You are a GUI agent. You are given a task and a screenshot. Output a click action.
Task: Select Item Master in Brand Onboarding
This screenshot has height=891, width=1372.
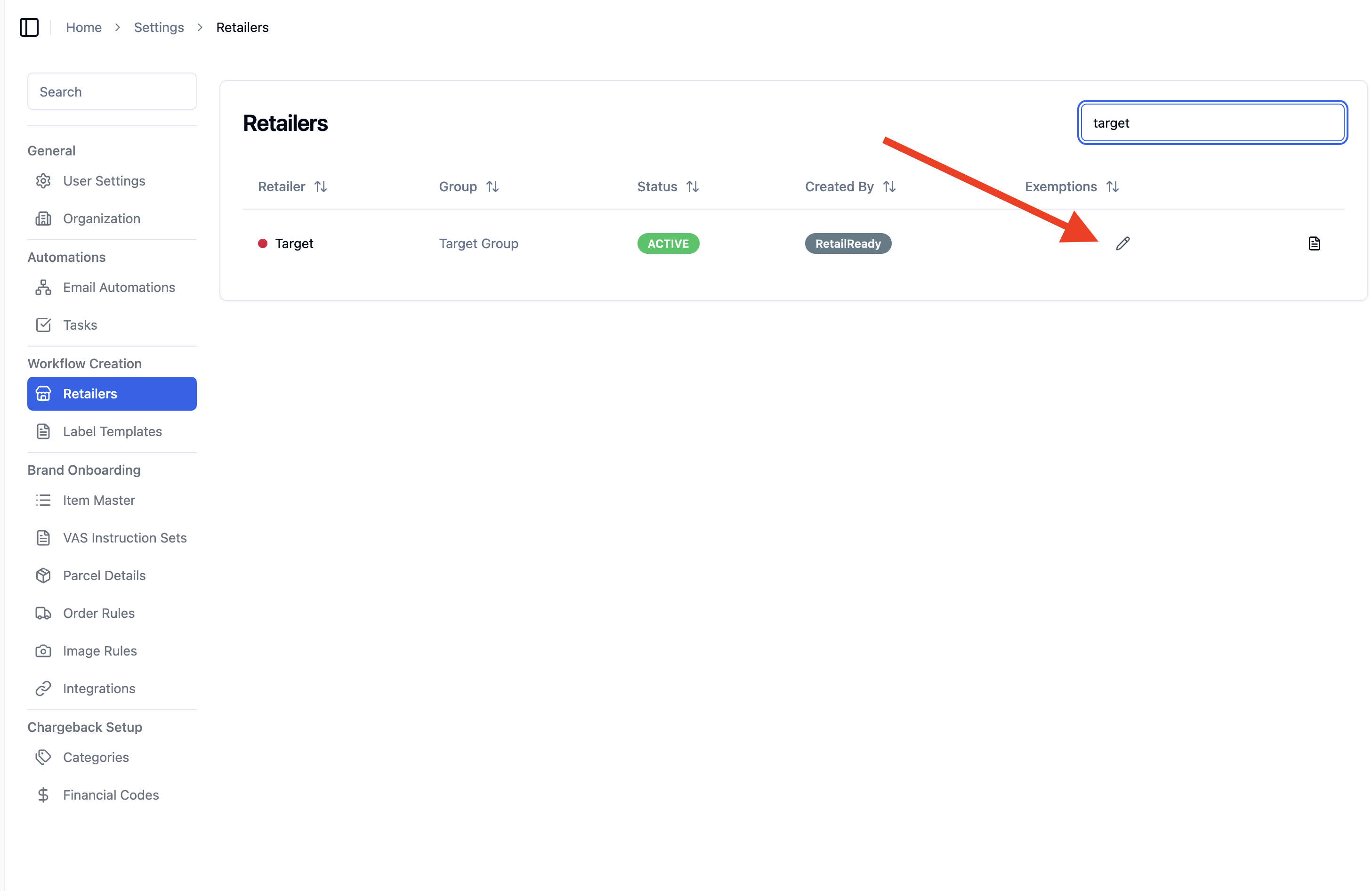click(x=112, y=500)
